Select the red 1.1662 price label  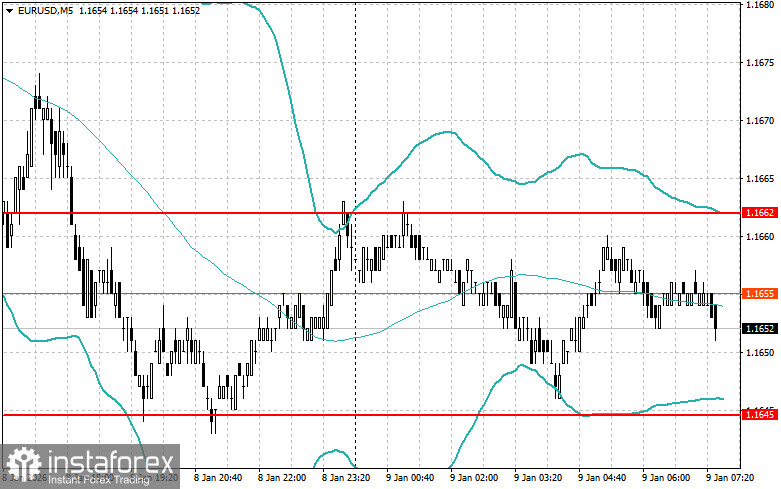760,213
